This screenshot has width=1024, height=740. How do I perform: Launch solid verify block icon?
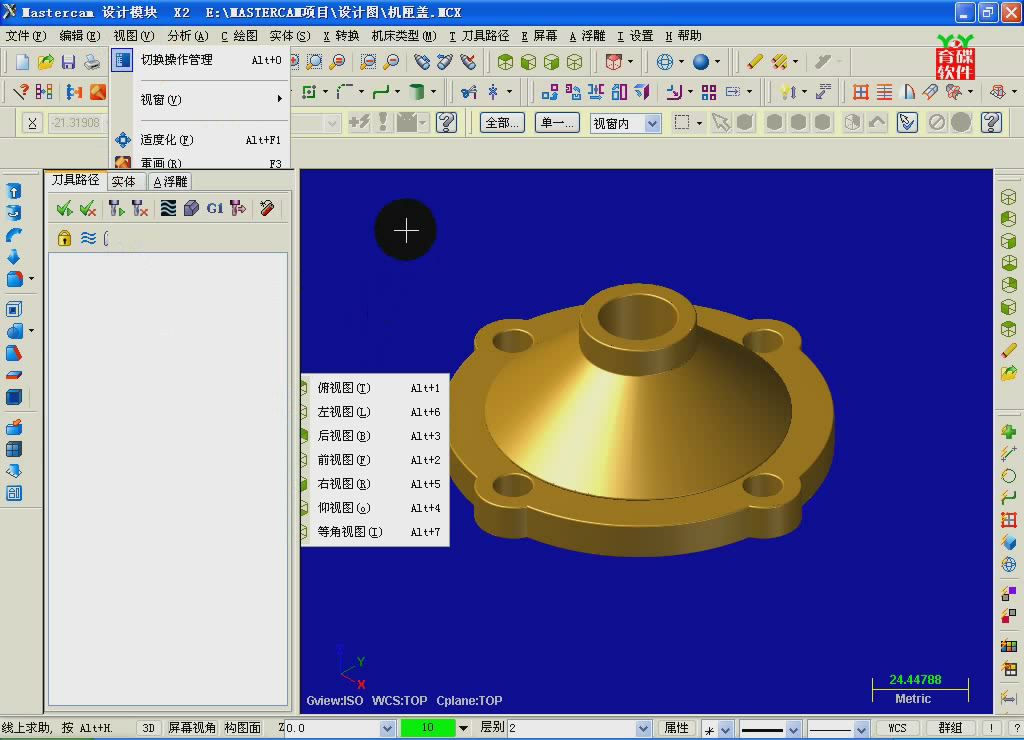191,208
